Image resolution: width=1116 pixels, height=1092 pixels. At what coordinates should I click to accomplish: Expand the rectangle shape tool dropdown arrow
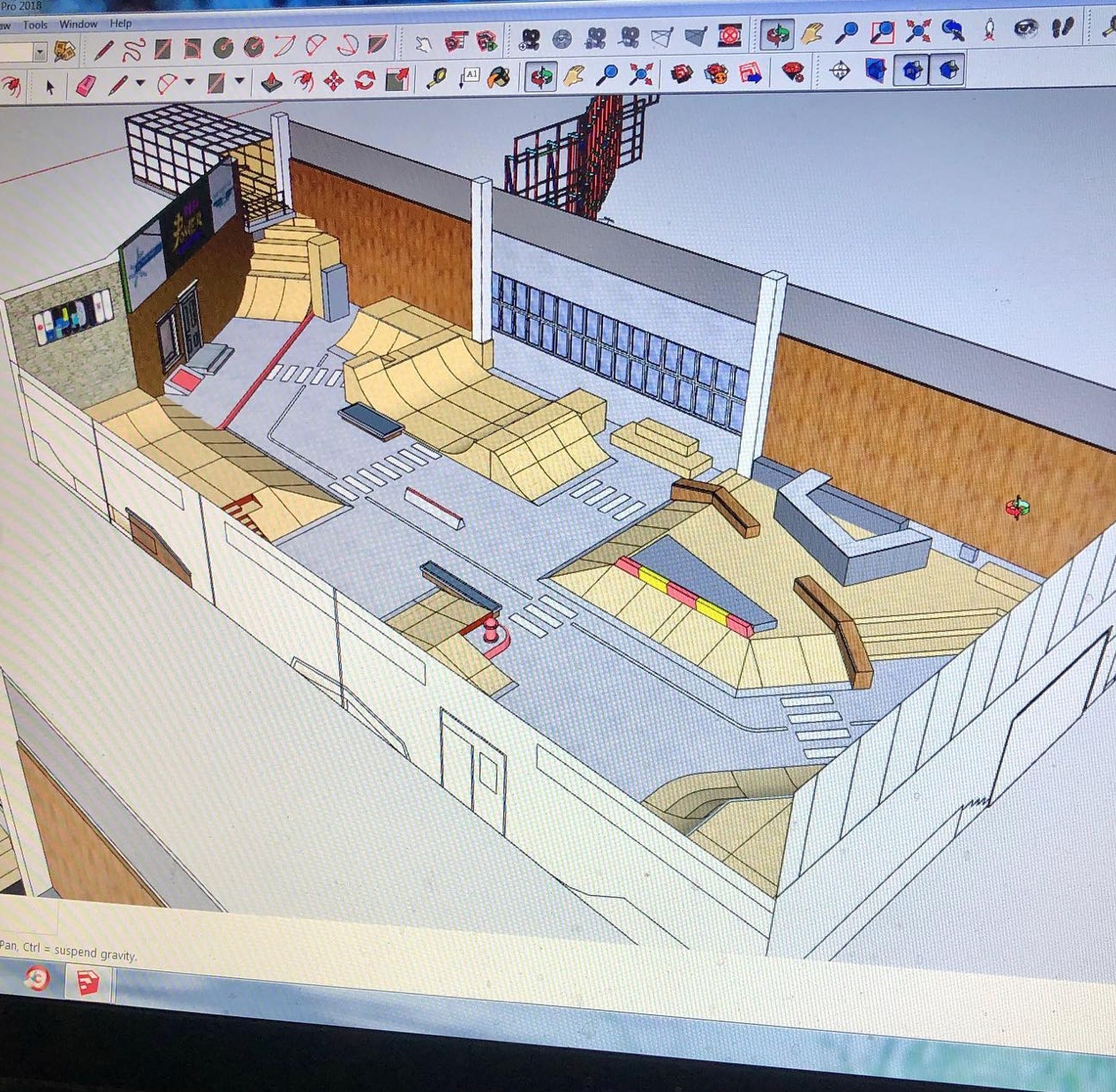[x=240, y=82]
